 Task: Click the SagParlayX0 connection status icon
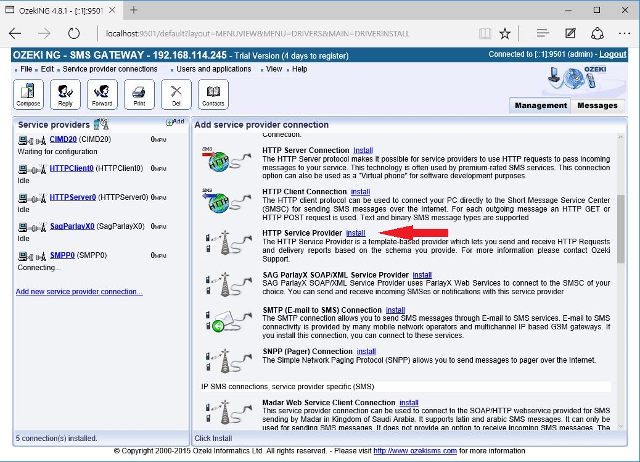click(x=32, y=227)
